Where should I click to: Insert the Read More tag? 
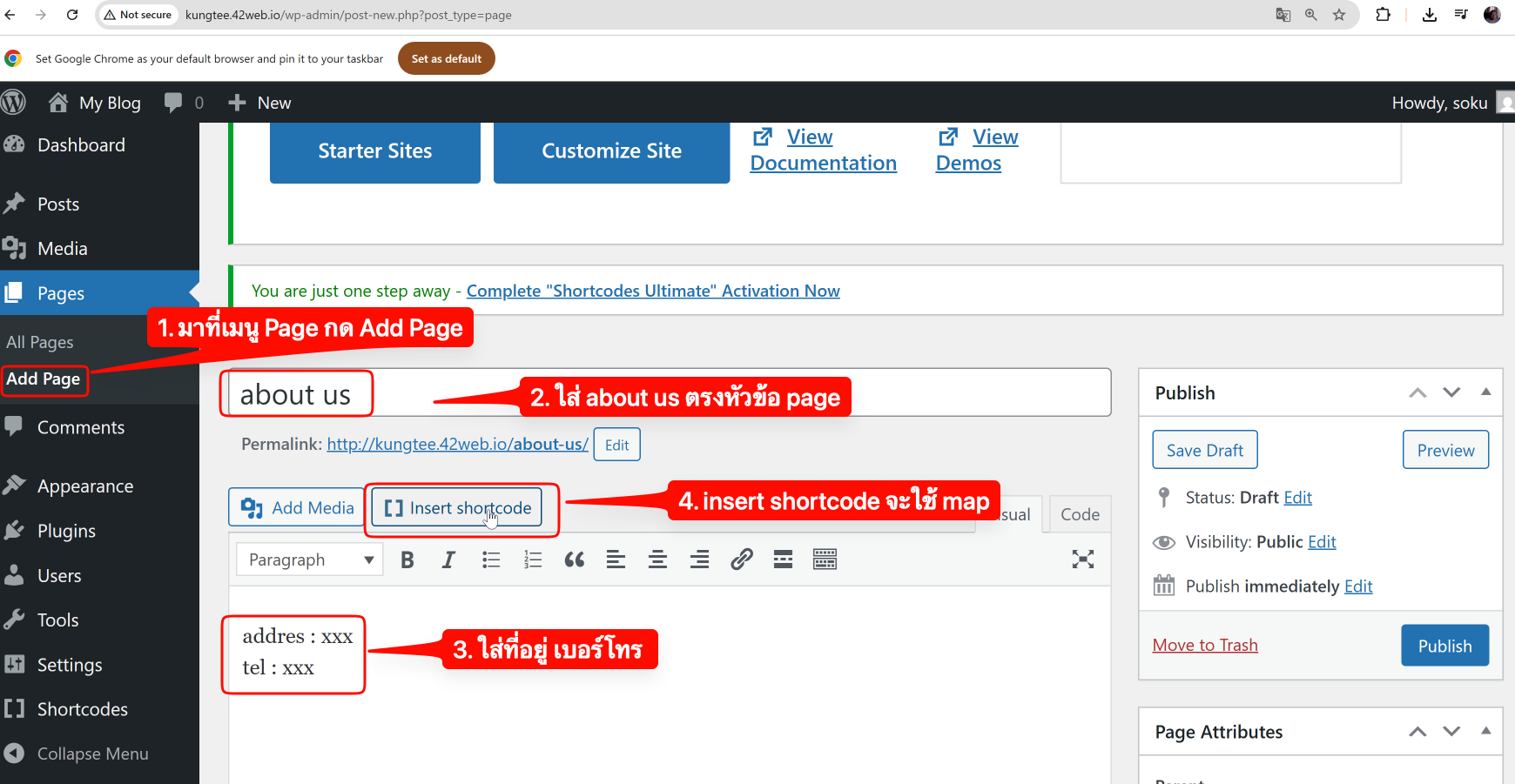coord(783,560)
